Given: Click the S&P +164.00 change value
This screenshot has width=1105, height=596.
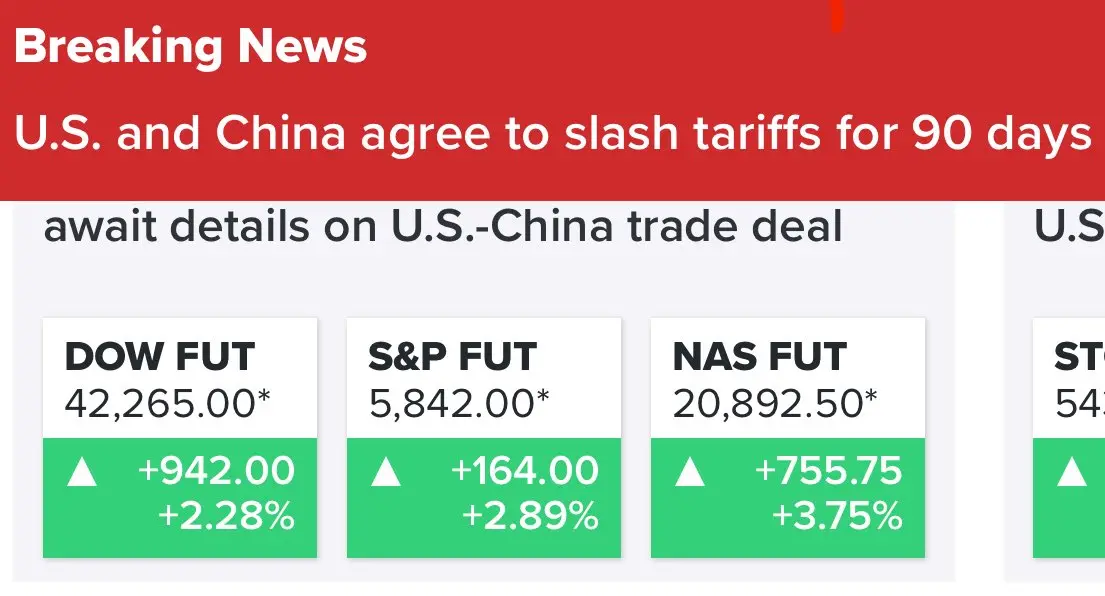Looking at the screenshot, I should tap(524, 471).
